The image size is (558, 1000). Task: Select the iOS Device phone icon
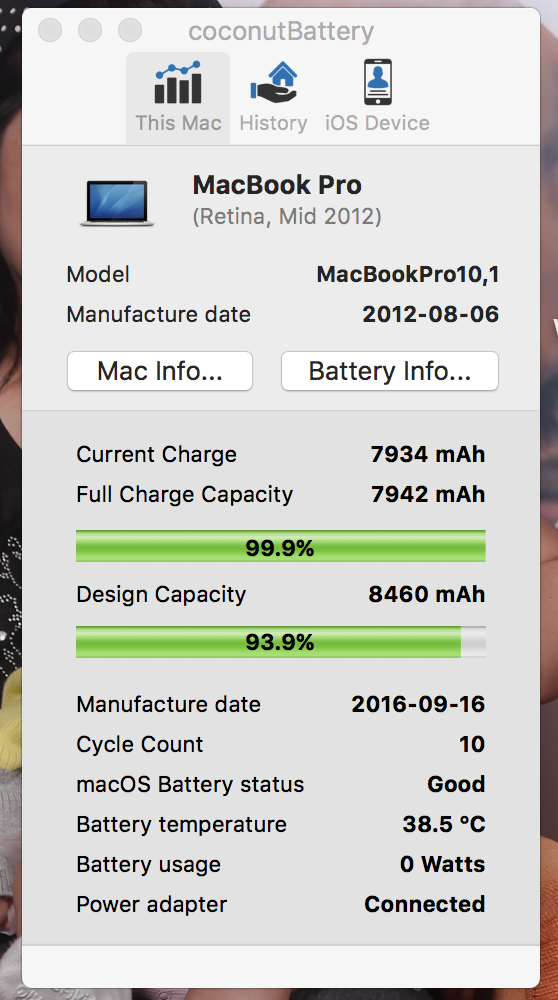pos(378,82)
